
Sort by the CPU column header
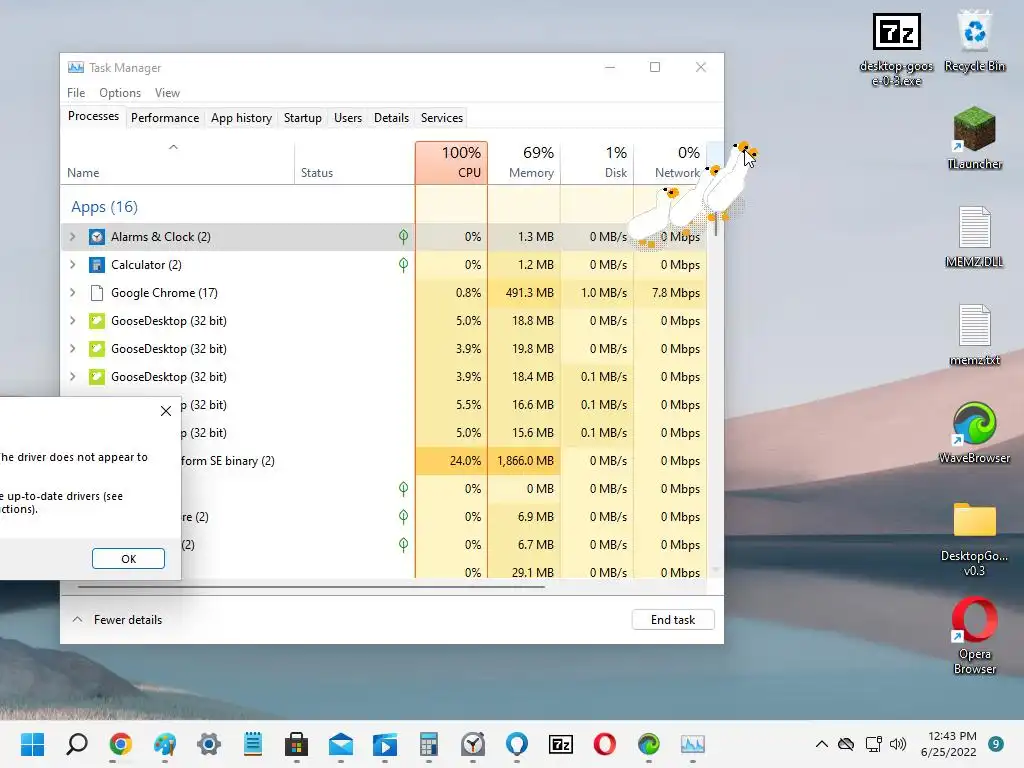coord(451,163)
